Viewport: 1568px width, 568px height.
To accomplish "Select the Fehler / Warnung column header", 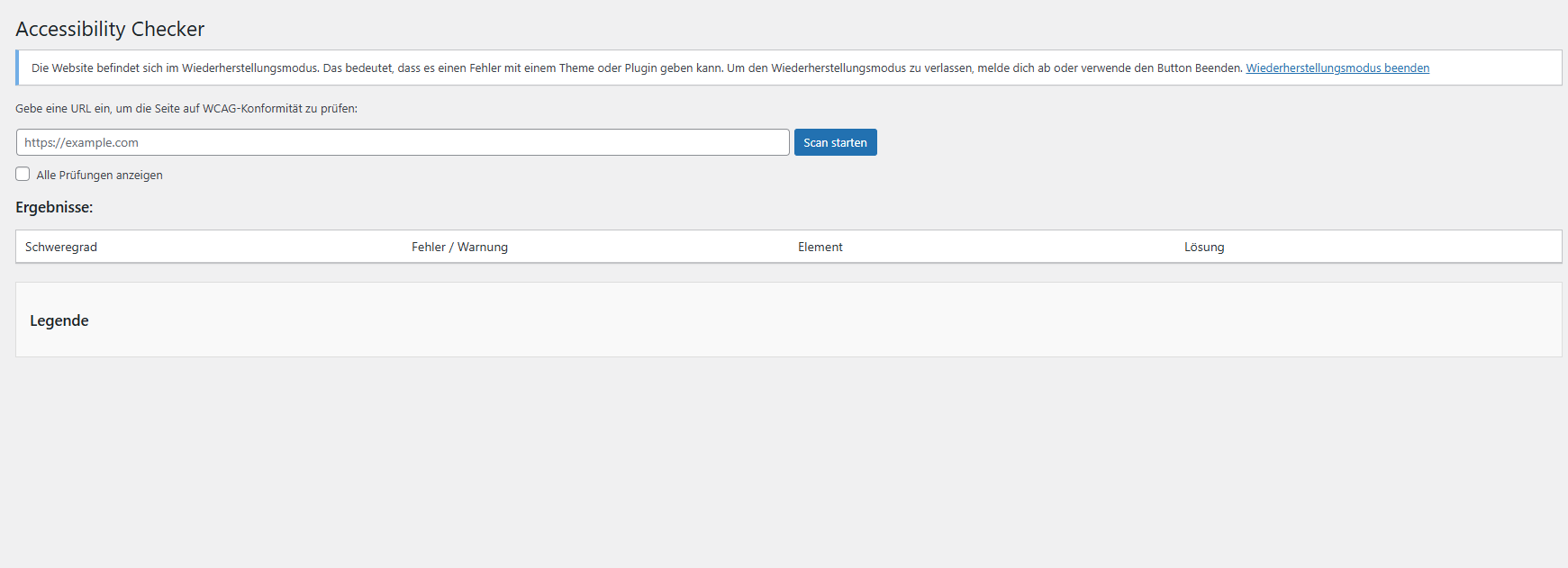I will coord(459,248).
